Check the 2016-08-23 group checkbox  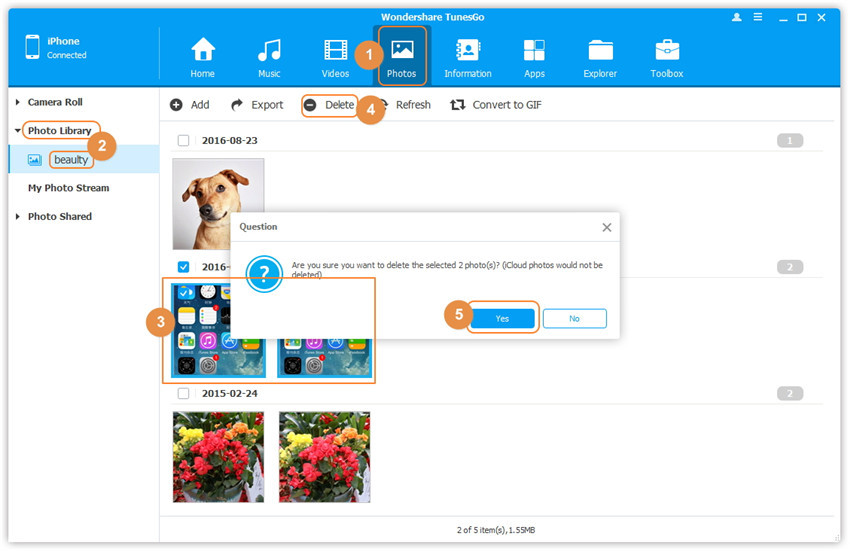tap(183, 141)
